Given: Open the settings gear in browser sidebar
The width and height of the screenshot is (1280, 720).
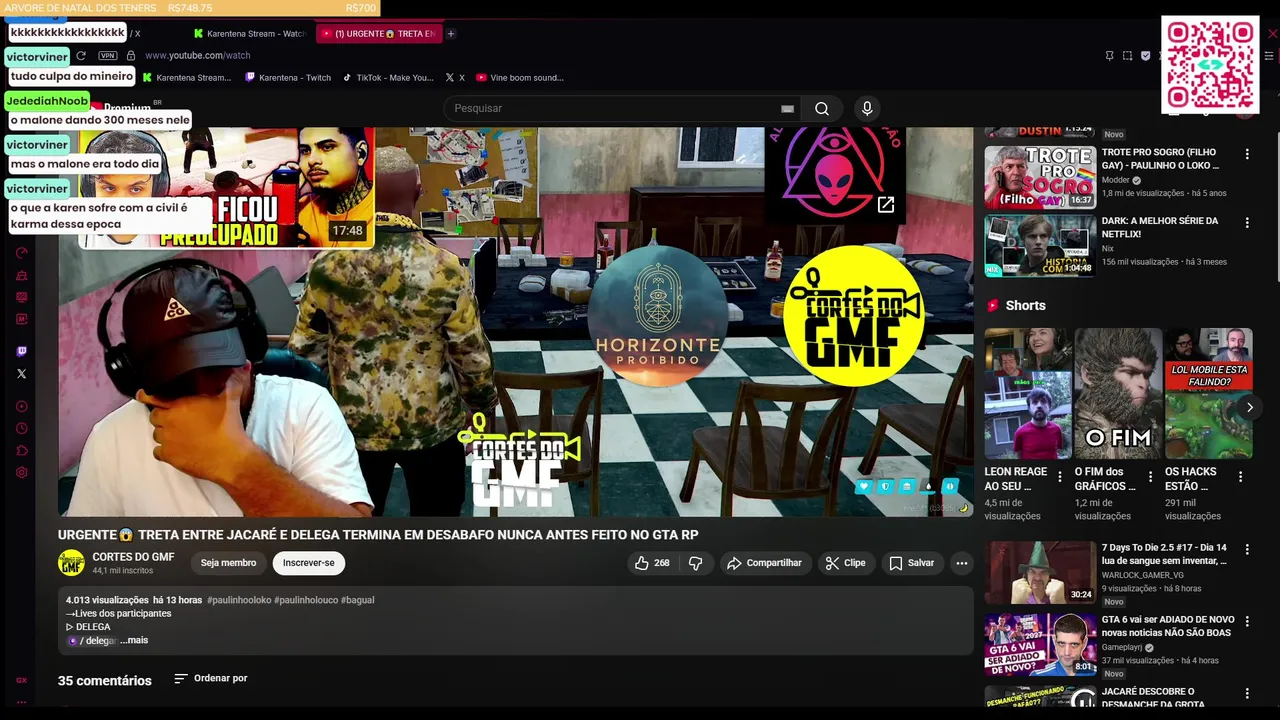Looking at the screenshot, I should (x=22, y=473).
